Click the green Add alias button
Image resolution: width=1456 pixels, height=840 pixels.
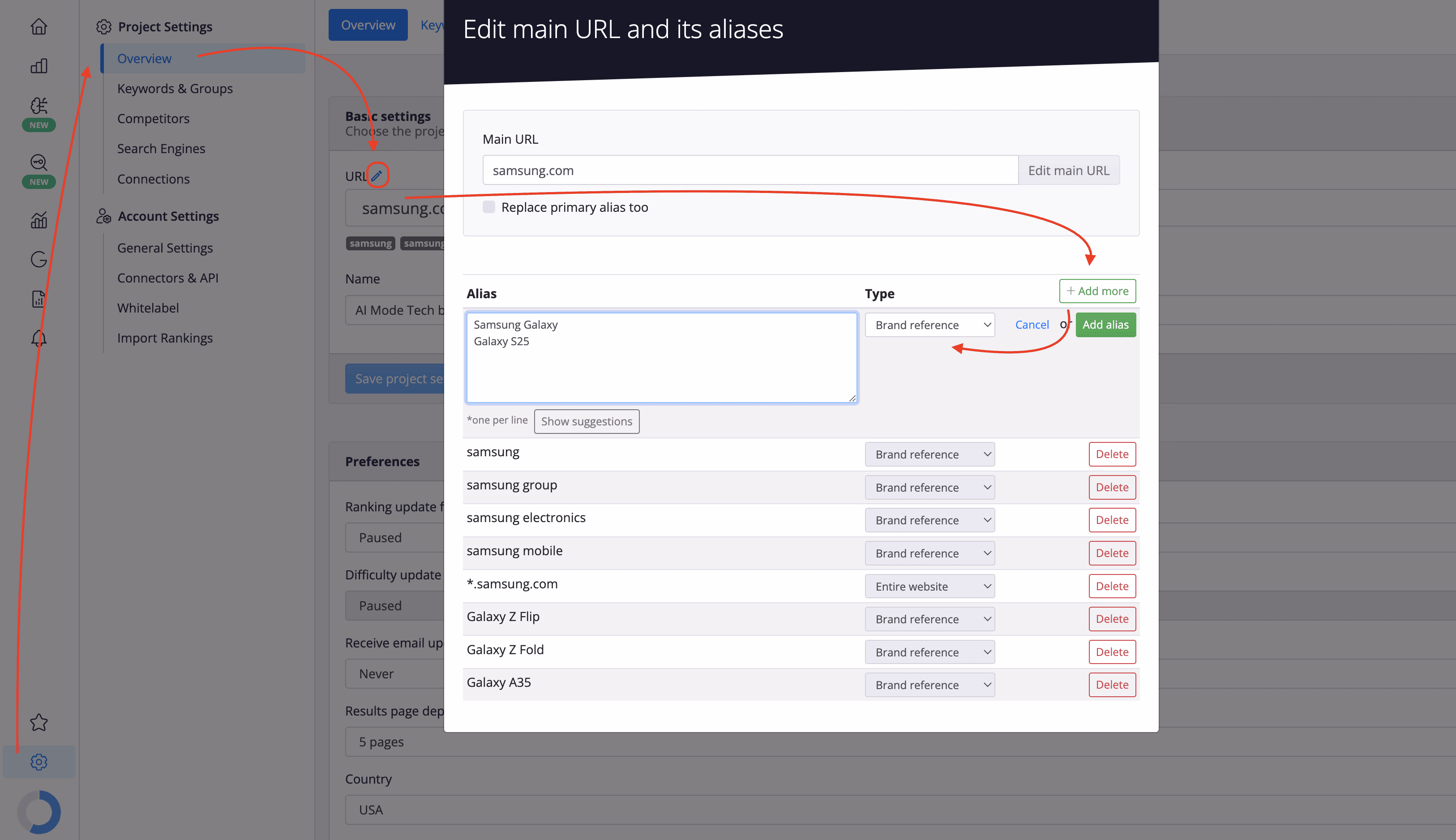1105,325
